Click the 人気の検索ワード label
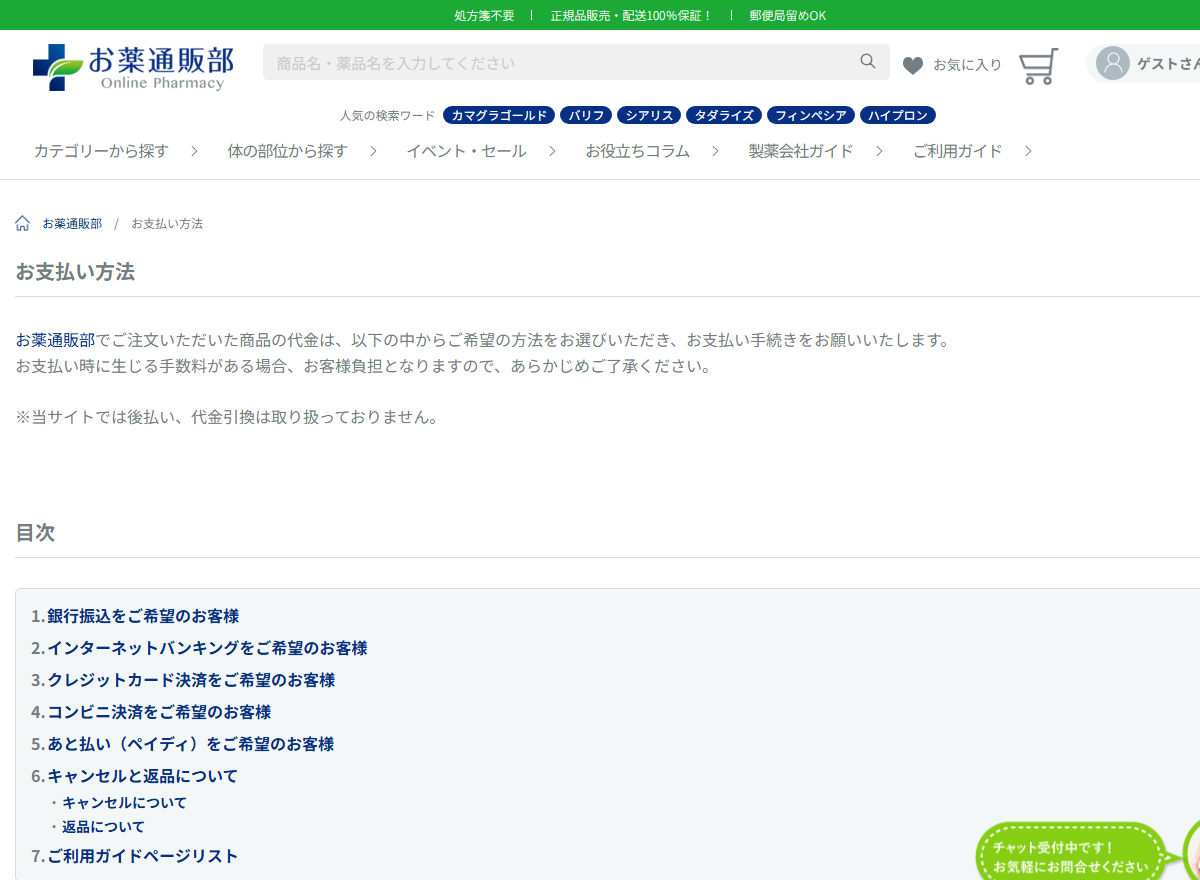 (387, 115)
